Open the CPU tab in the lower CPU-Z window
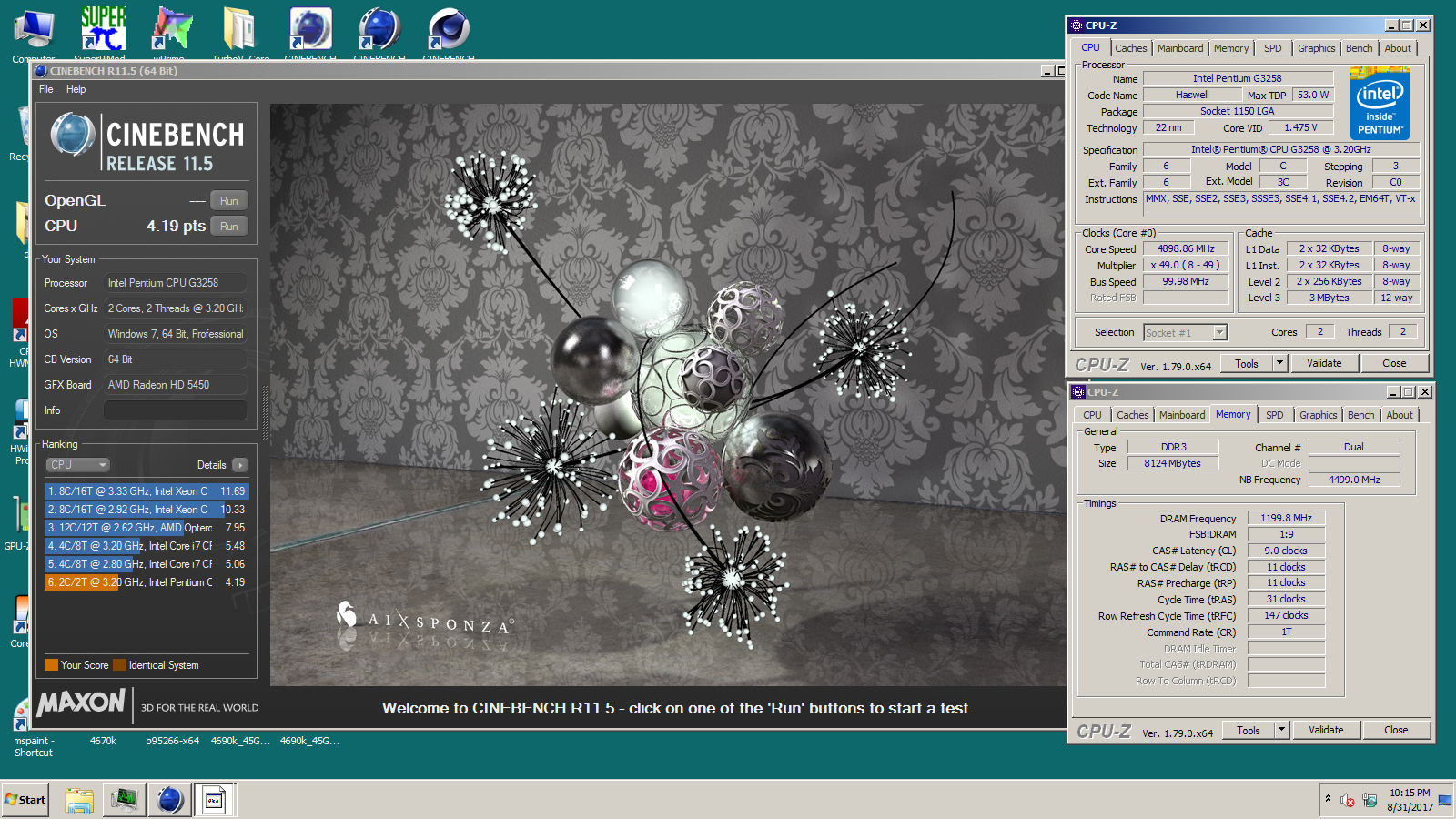Screen dimensions: 1456x819 coord(1092,415)
